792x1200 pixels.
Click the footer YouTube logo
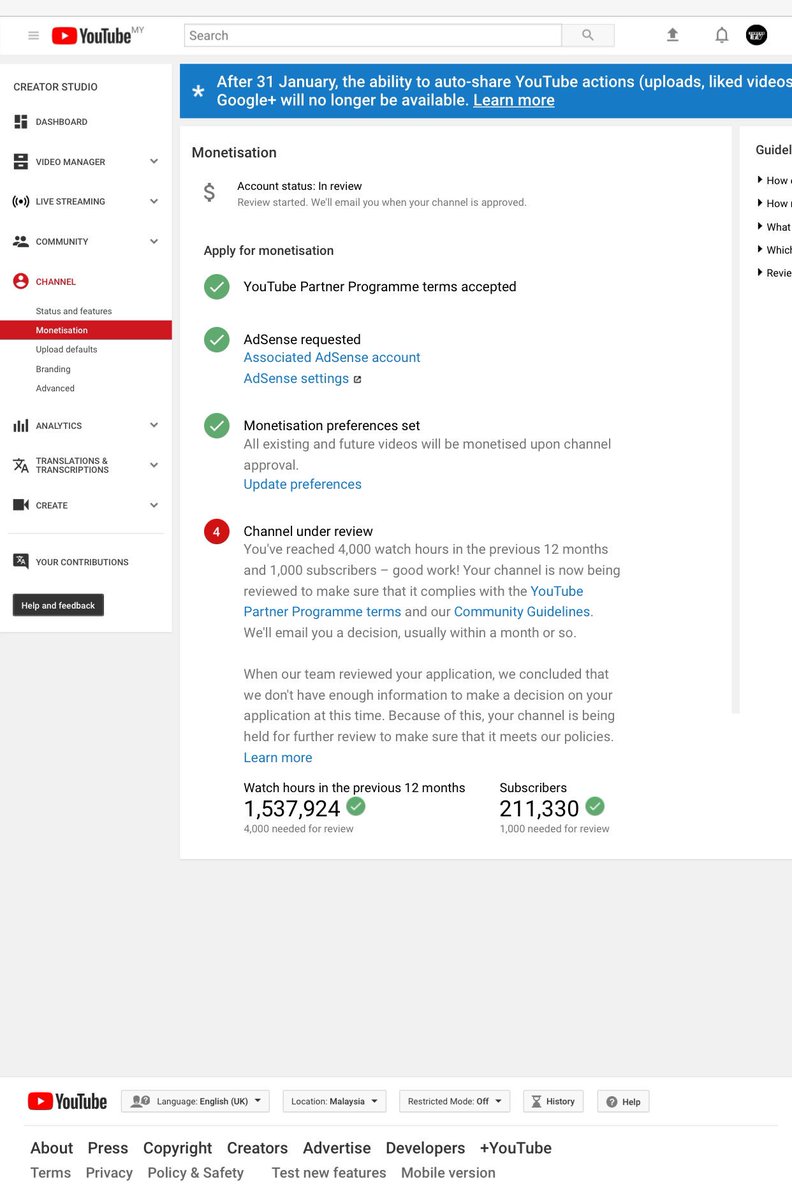click(67, 1101)
